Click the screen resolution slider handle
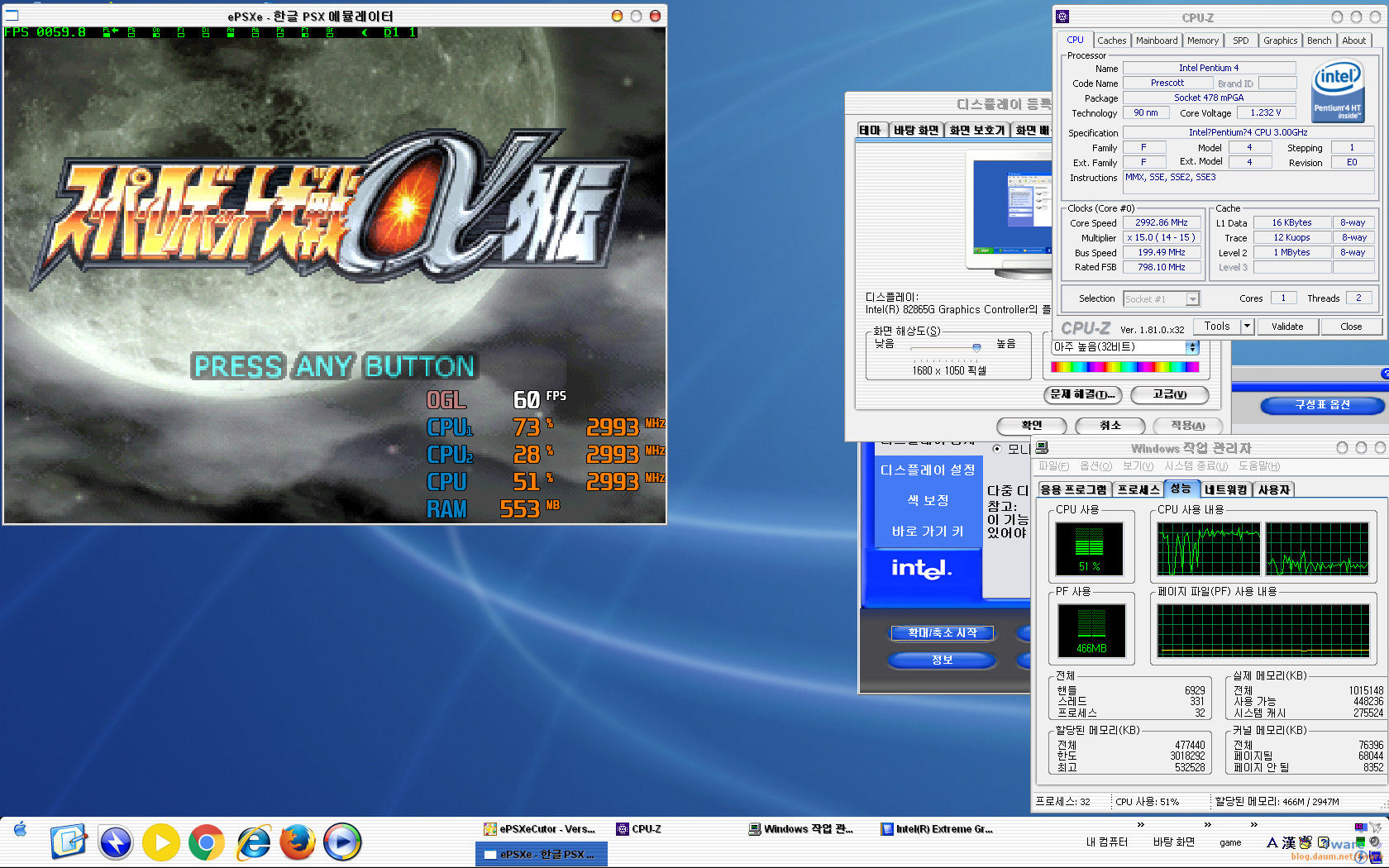The width and height of the screenshot is (1389, 868). click(976, 348)
